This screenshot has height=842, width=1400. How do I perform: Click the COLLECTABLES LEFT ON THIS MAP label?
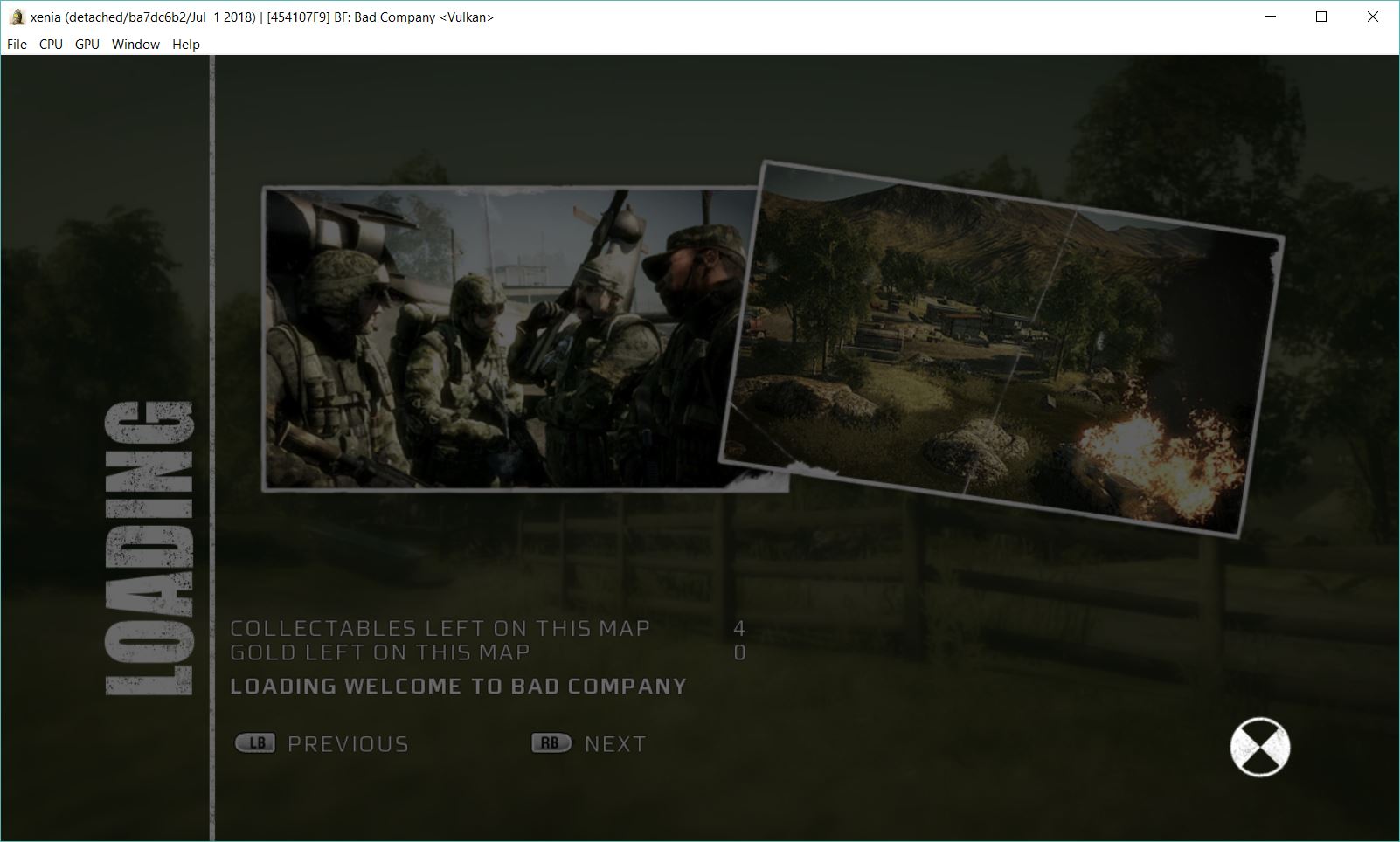[x=440, y=627]
